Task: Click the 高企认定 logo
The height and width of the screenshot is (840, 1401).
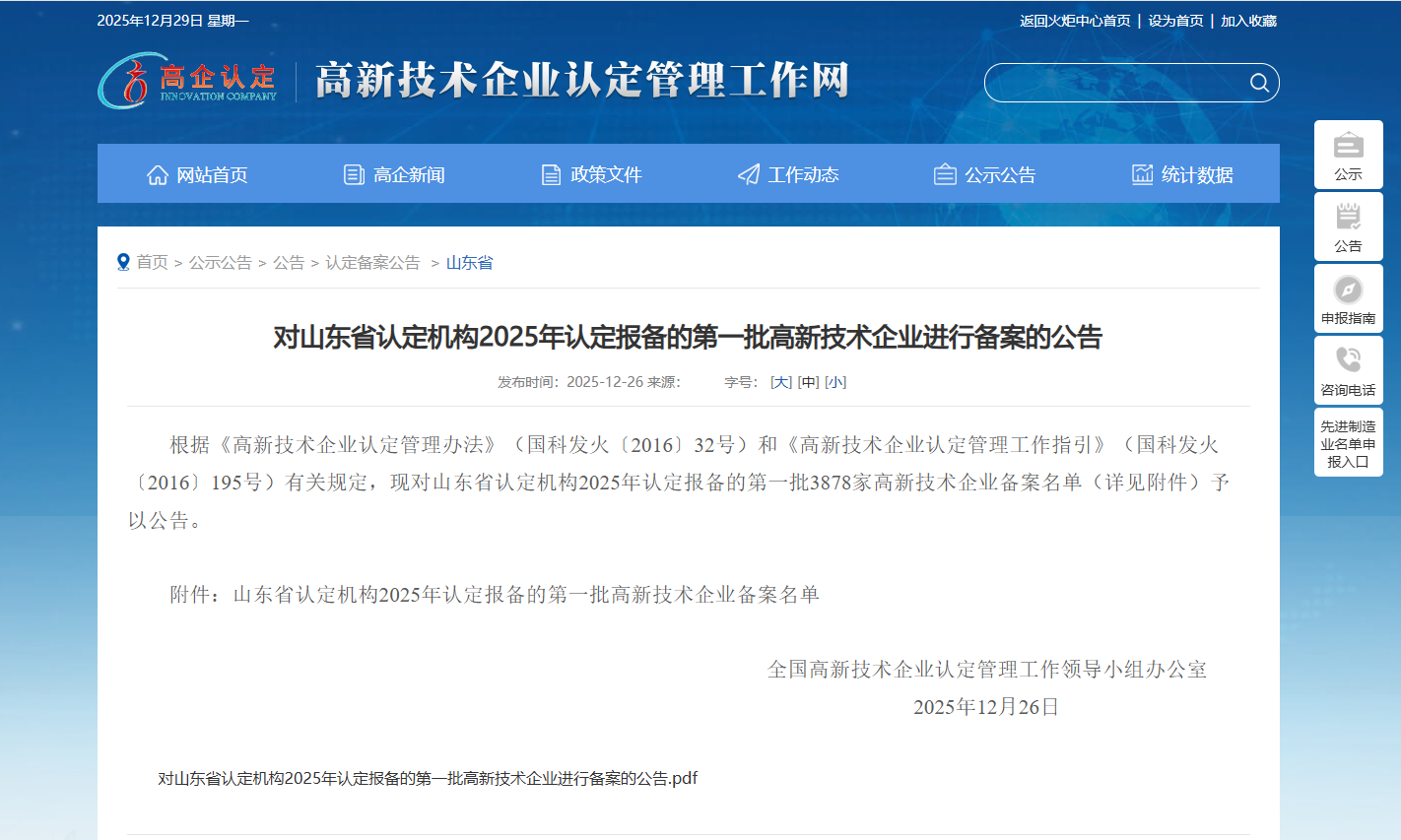Action: click(186, 82)
